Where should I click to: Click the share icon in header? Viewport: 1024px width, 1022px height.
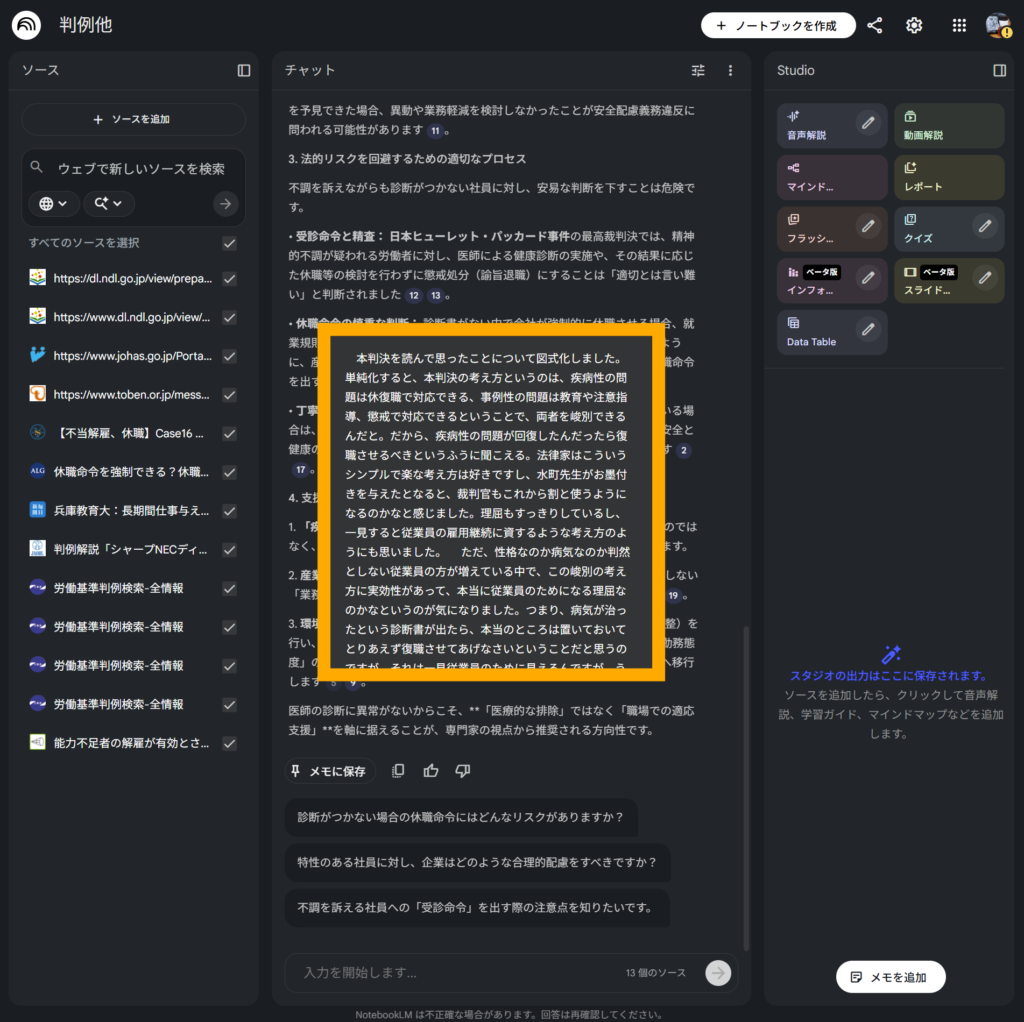[875, 26]
